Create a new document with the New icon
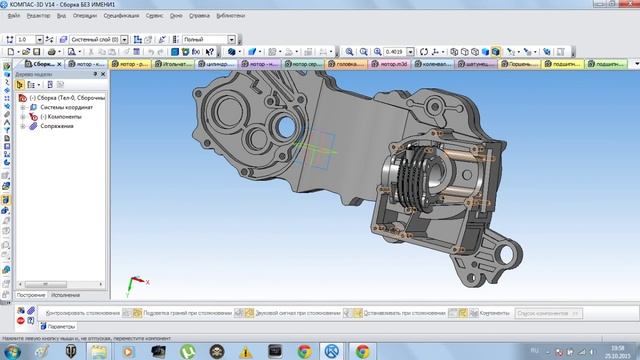The height and width of the screenshot is (360, 640). [11, 52]
